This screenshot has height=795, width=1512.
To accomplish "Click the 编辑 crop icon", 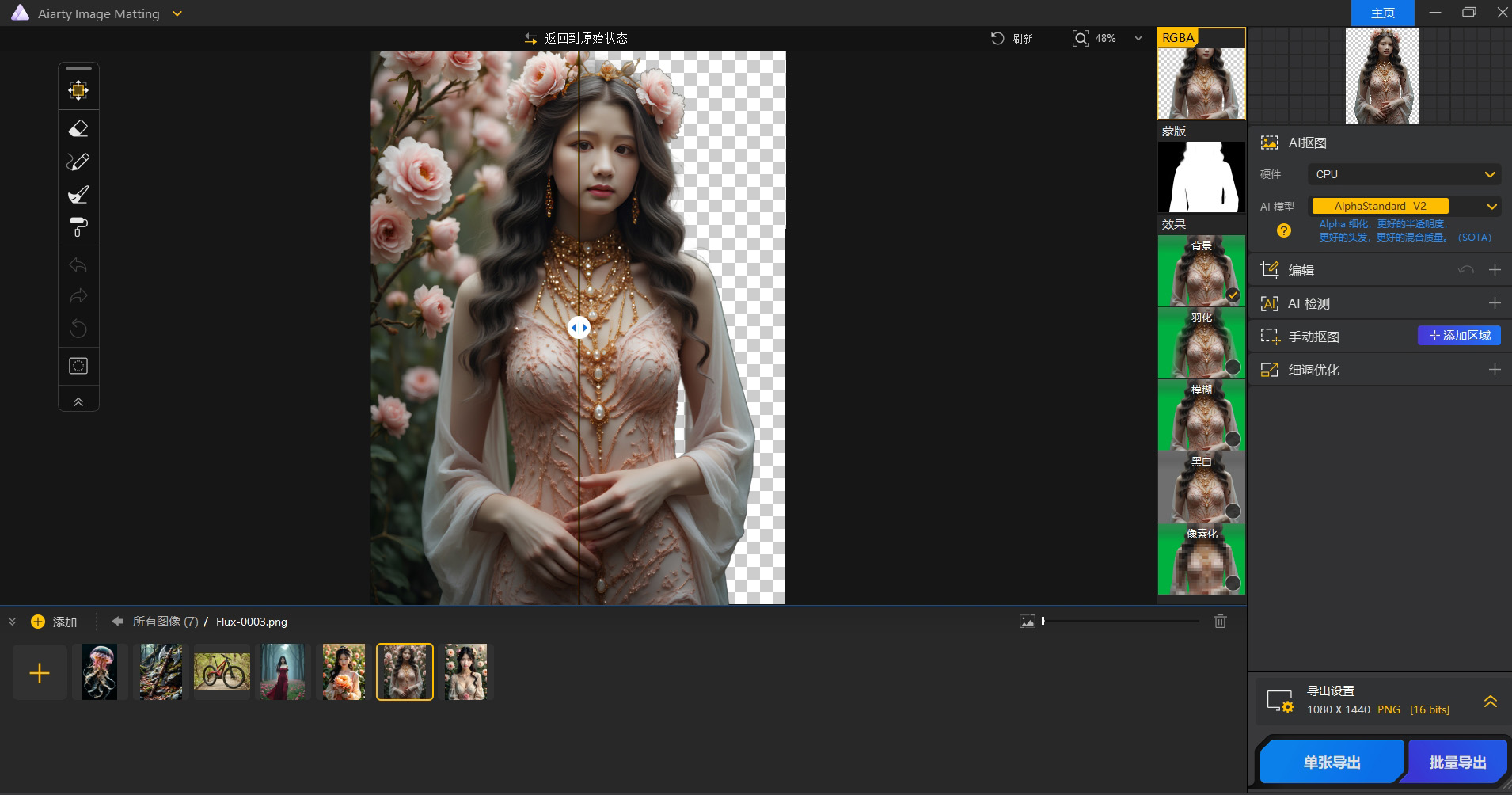I will tap(1270, 270).
